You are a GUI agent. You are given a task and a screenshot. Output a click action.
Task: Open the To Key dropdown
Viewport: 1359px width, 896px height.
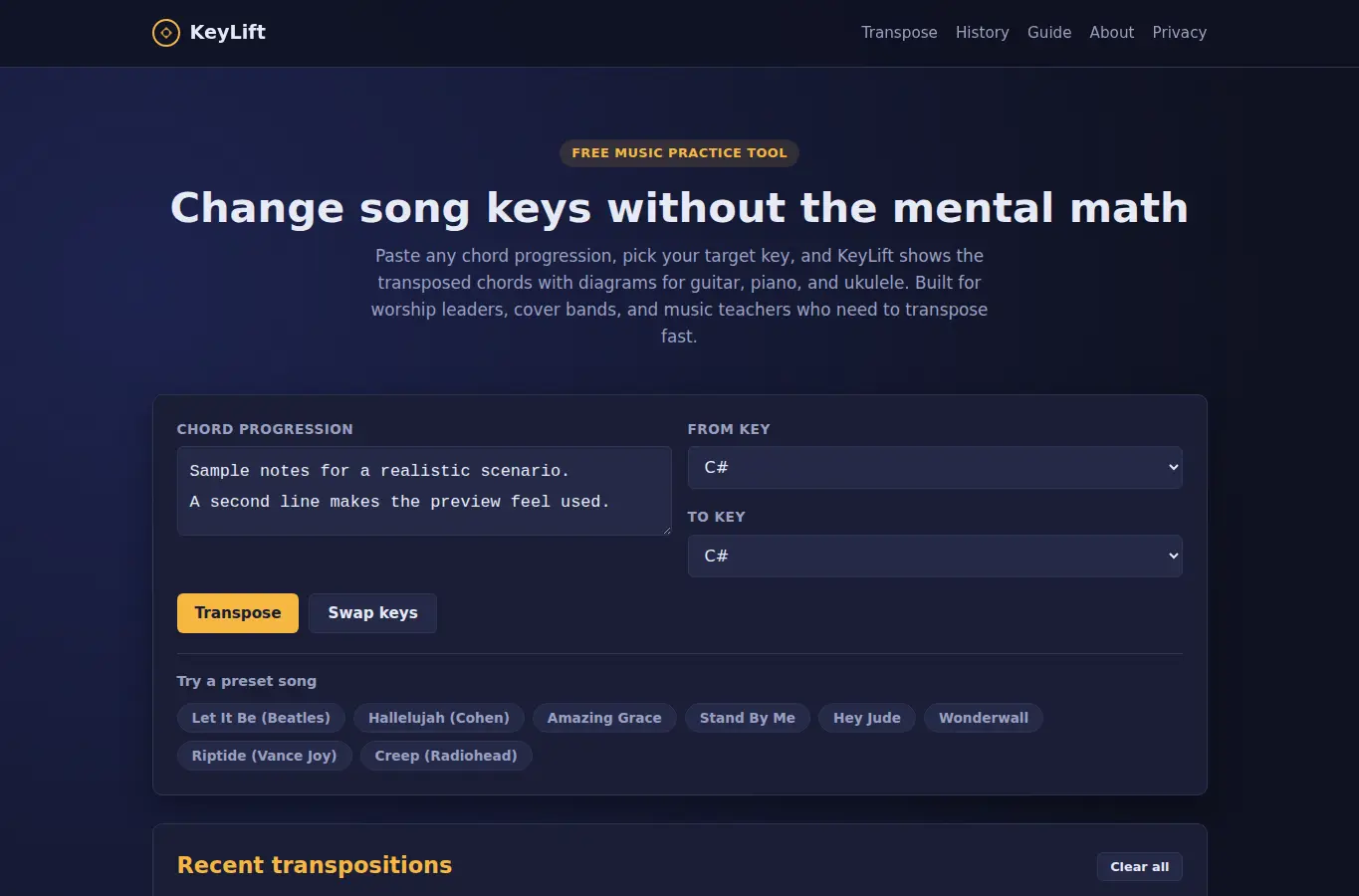(935, 556)
